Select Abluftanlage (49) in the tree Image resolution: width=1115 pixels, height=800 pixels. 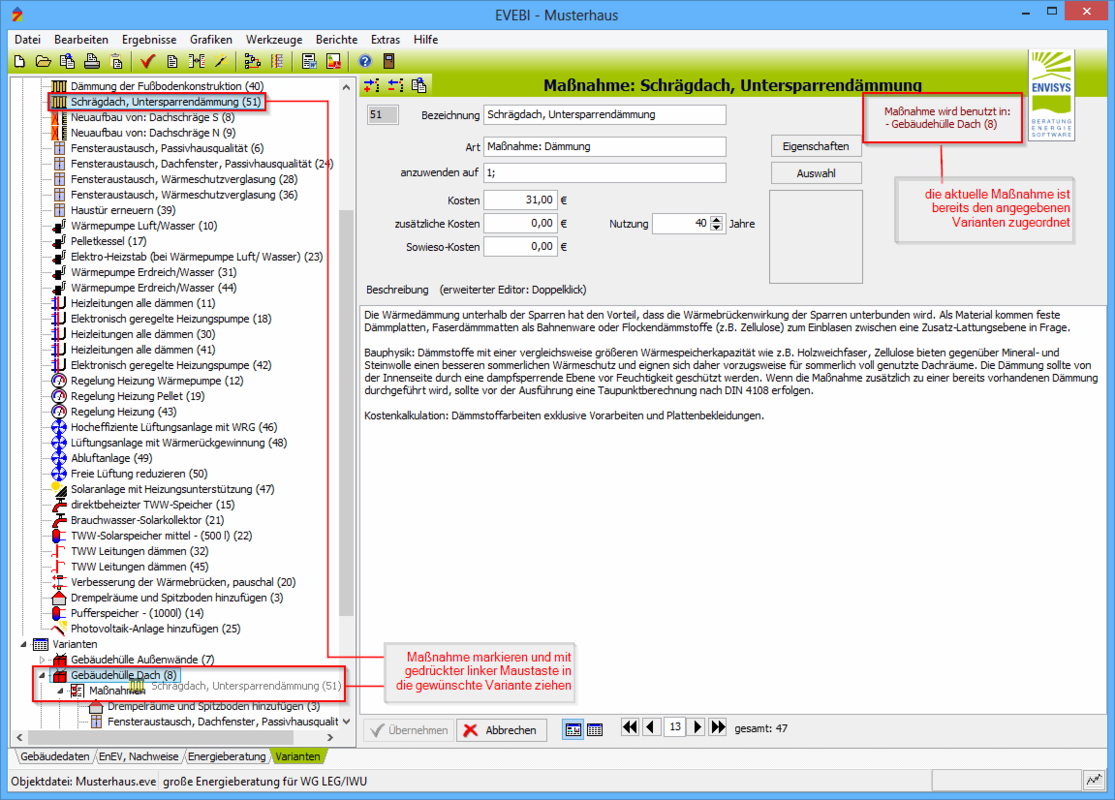coord(111,458)
